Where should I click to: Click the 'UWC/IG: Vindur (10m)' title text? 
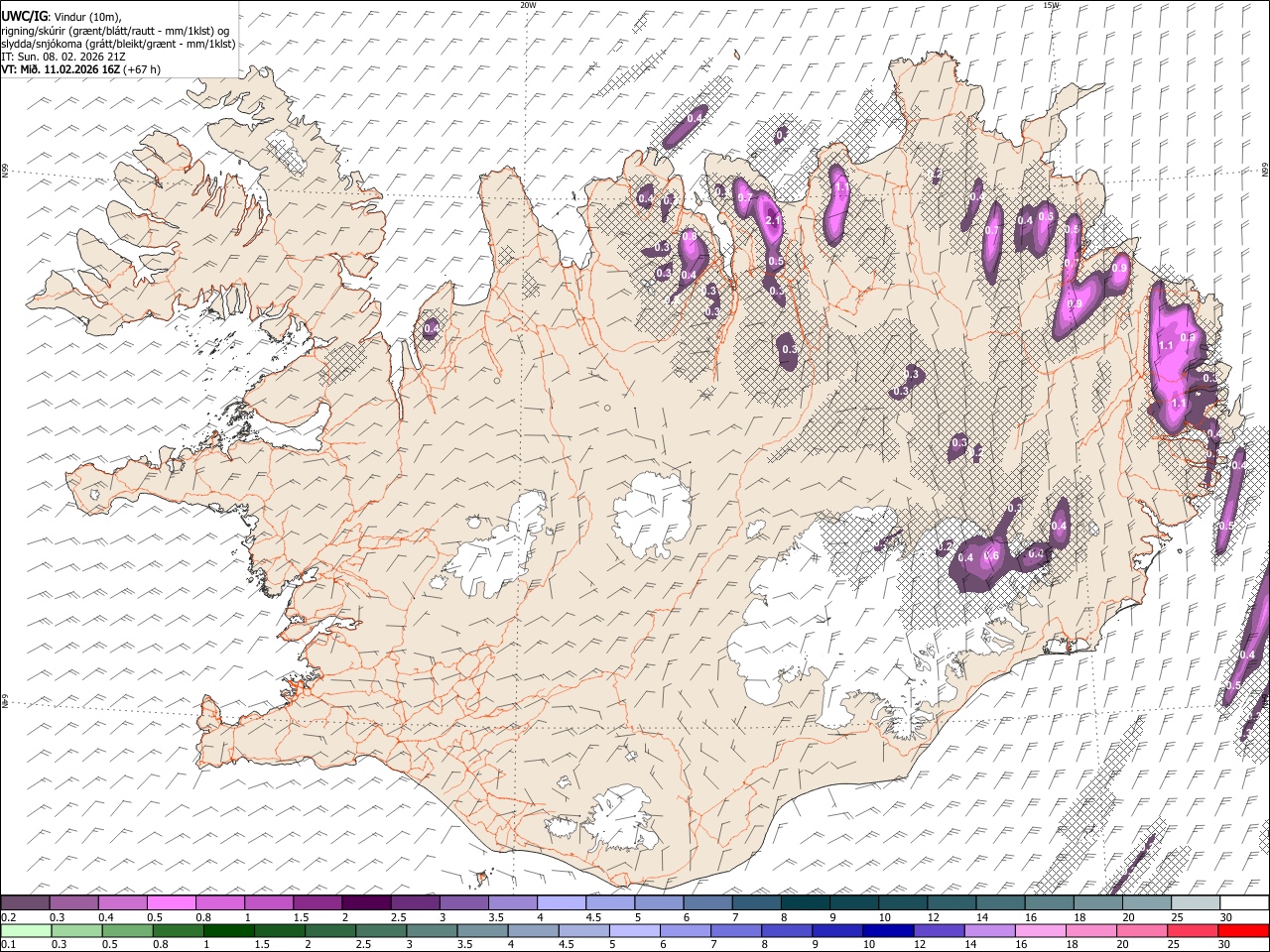[x=62, y=16]
